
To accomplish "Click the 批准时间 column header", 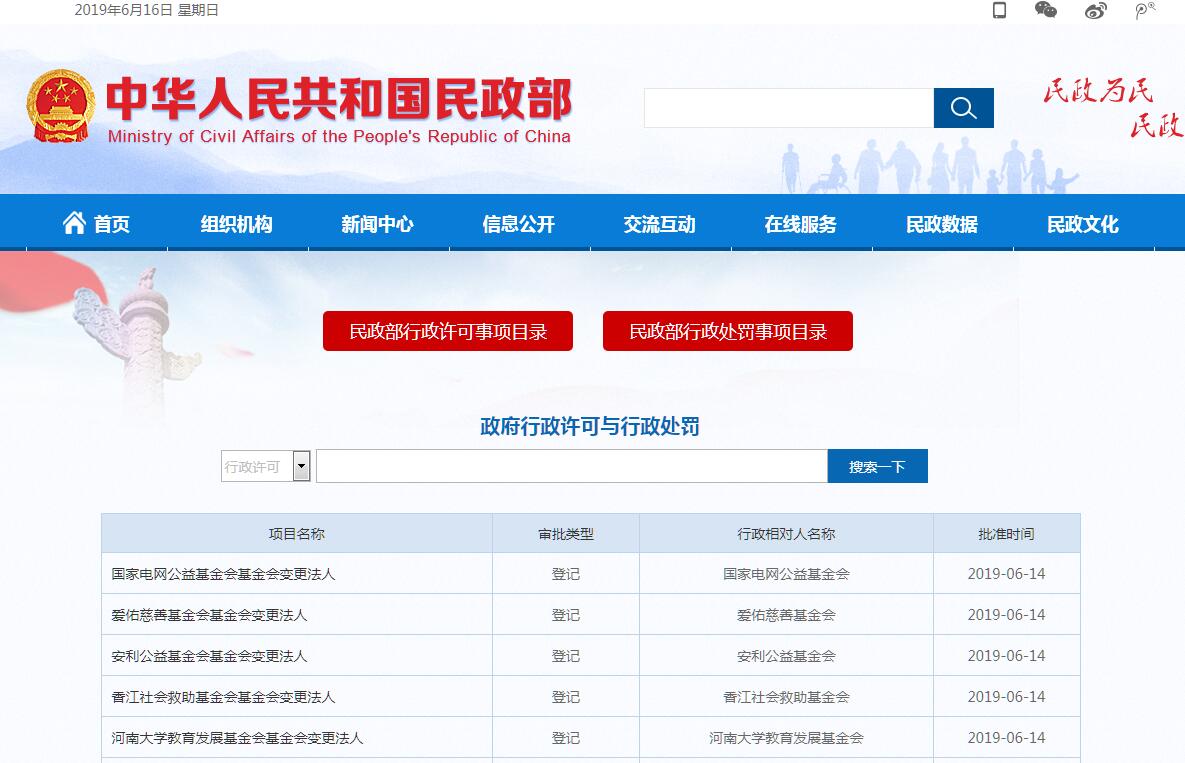I will (x=1007, y=533).
